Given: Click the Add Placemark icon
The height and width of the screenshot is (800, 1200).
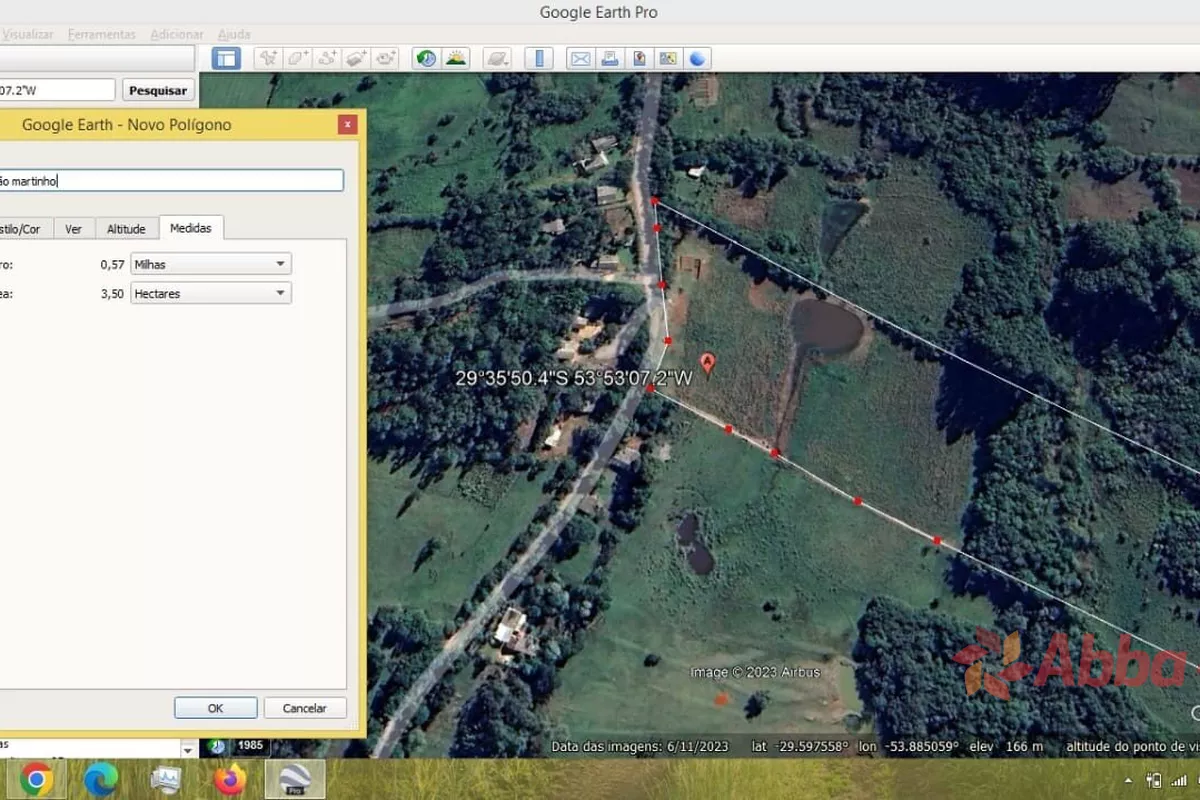Looking at the screenshot, I should [x=268, y=58].
